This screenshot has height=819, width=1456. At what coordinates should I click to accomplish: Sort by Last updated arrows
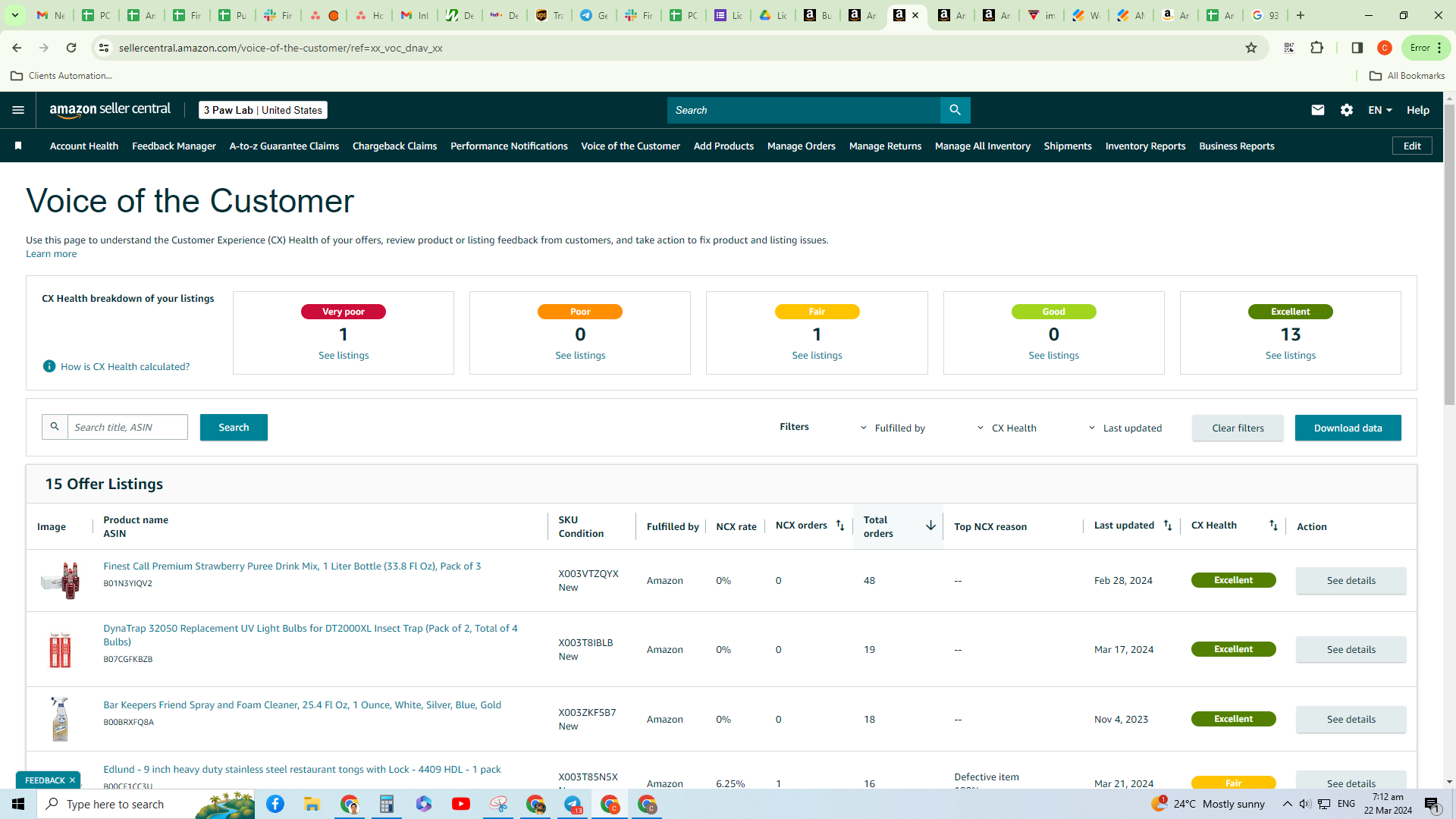1168,525
